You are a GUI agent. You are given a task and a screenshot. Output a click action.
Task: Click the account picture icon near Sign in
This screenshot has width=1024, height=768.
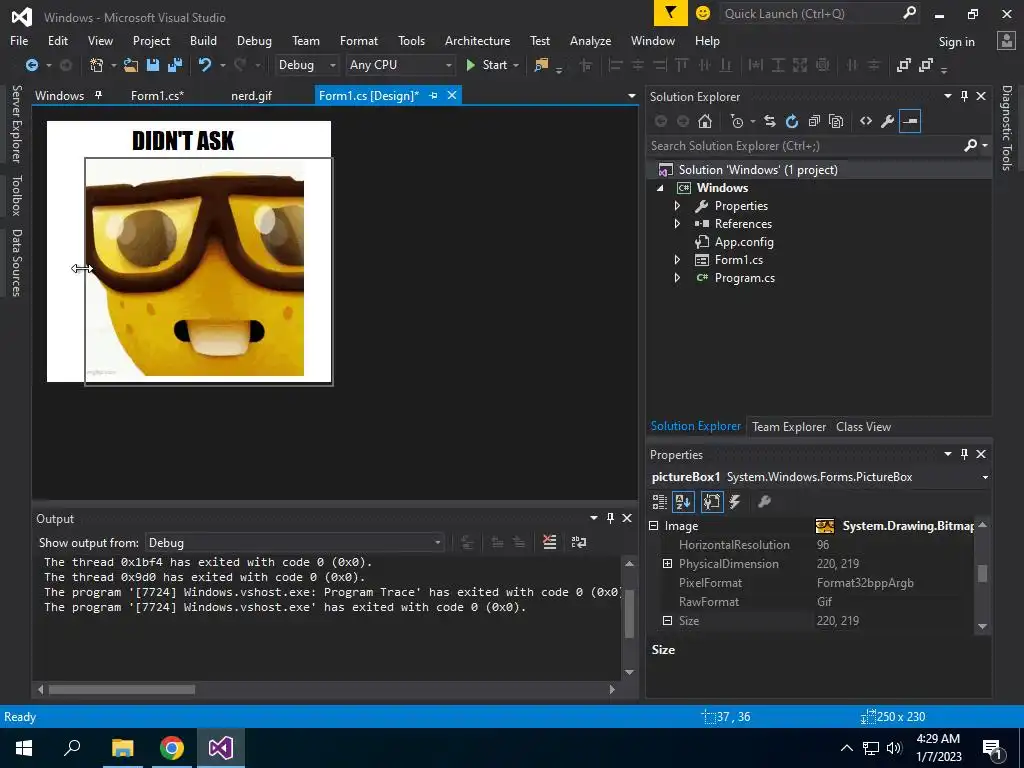pyautogui.click(x=1006, y=41)
